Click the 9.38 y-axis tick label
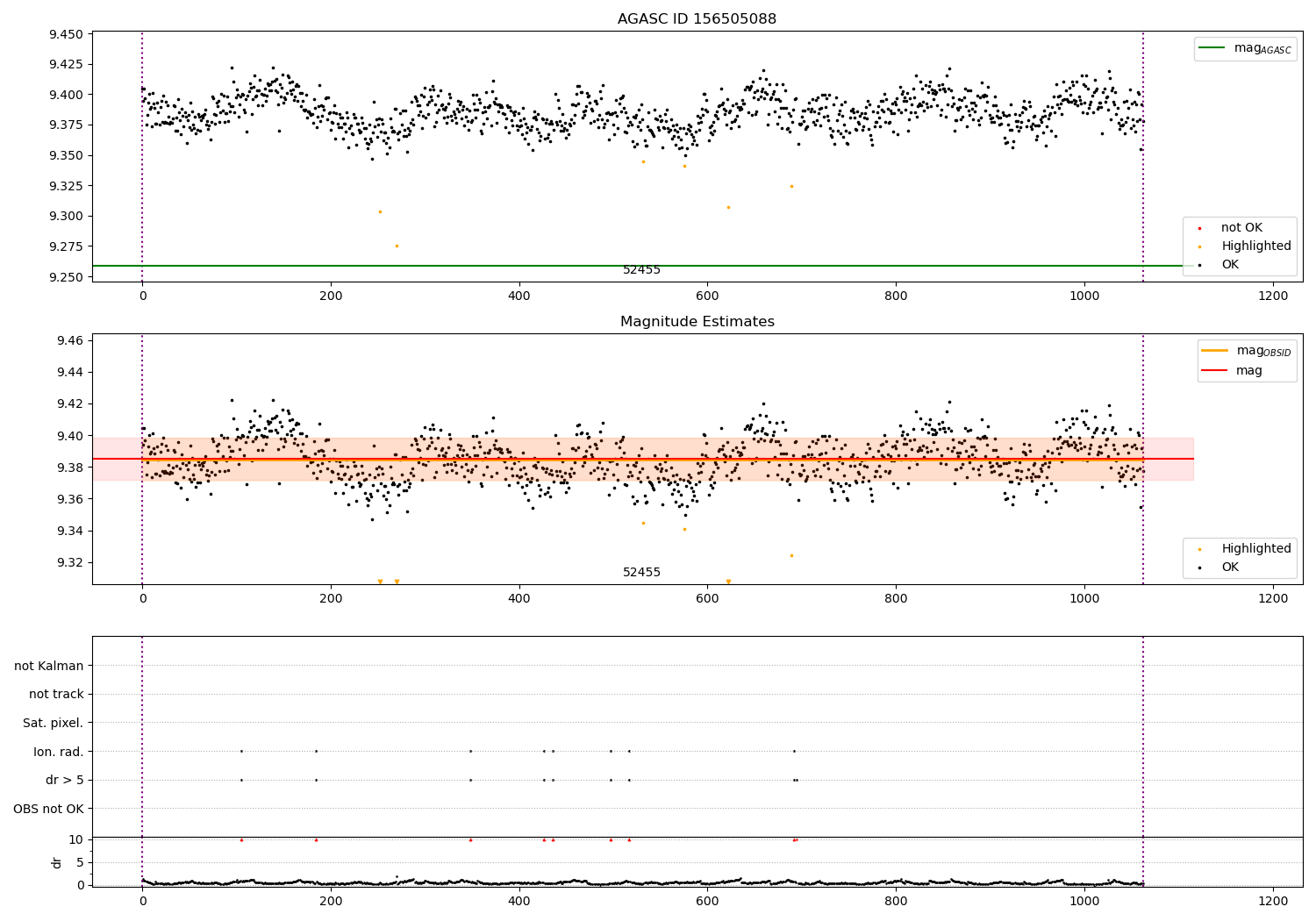The image size is (1316, 921). coord(69,468)
